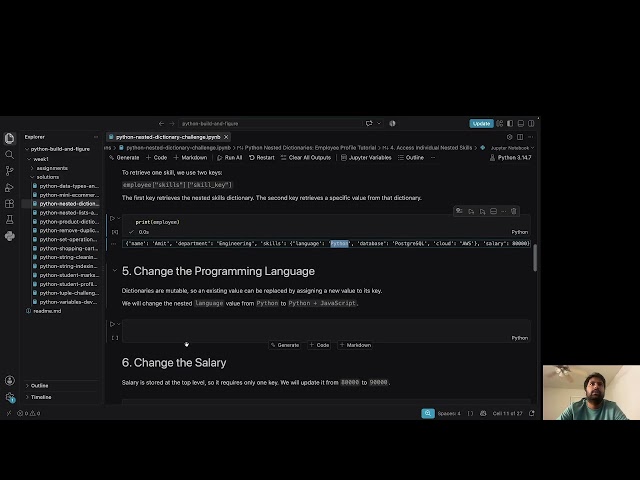Click the Update button
640x480 pixels.
click(x=482, y=124)
